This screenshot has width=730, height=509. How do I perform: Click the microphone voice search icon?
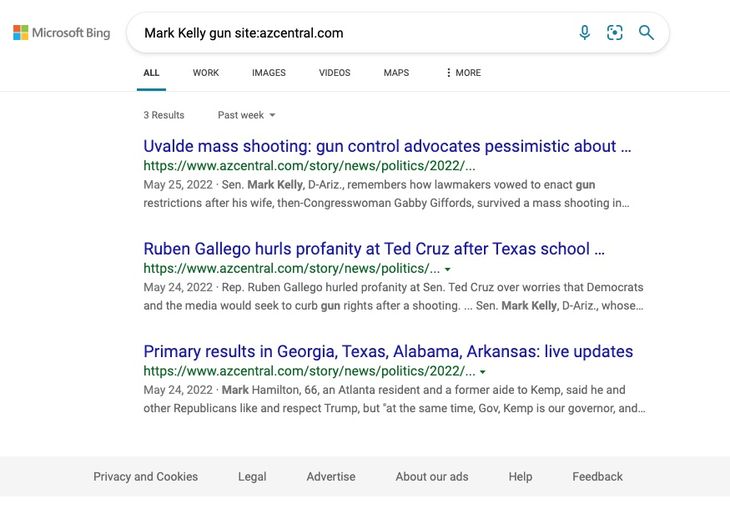(x=585, y=33)
